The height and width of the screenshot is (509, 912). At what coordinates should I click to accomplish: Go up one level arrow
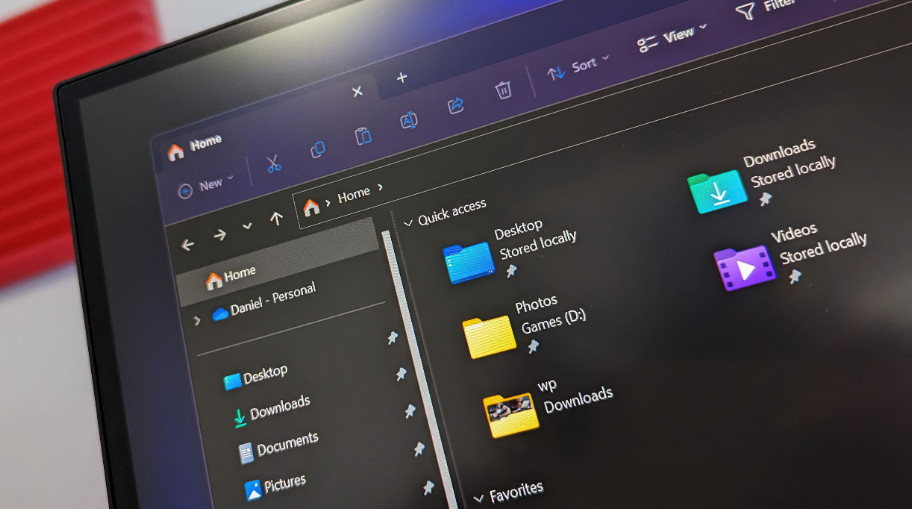(x=277, y=218)
